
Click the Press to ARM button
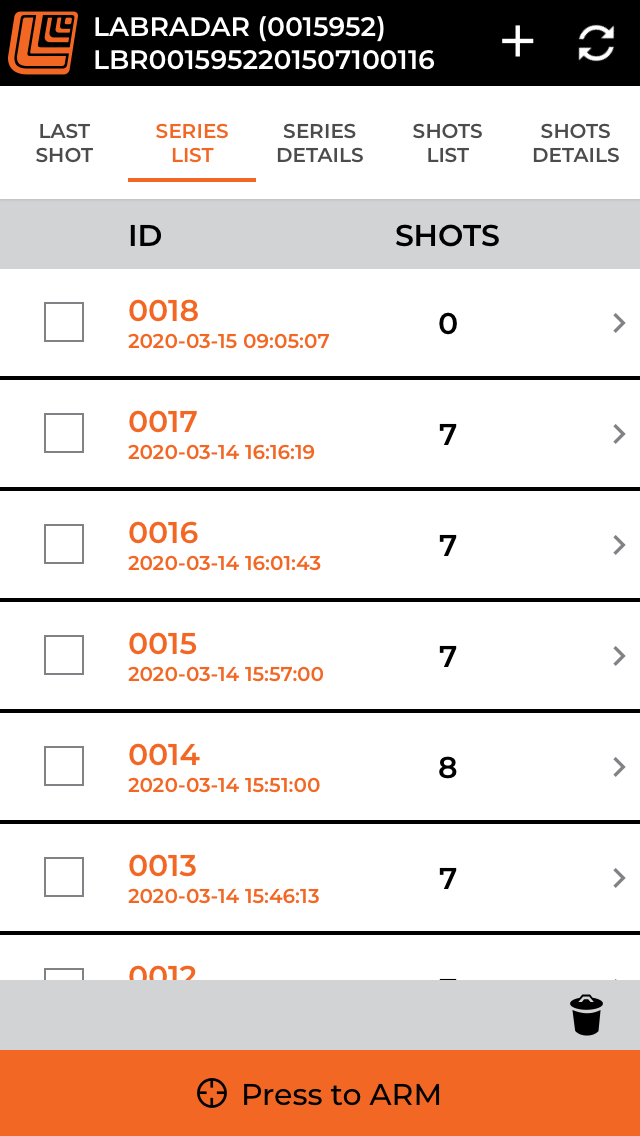(x=320, y=1093)
